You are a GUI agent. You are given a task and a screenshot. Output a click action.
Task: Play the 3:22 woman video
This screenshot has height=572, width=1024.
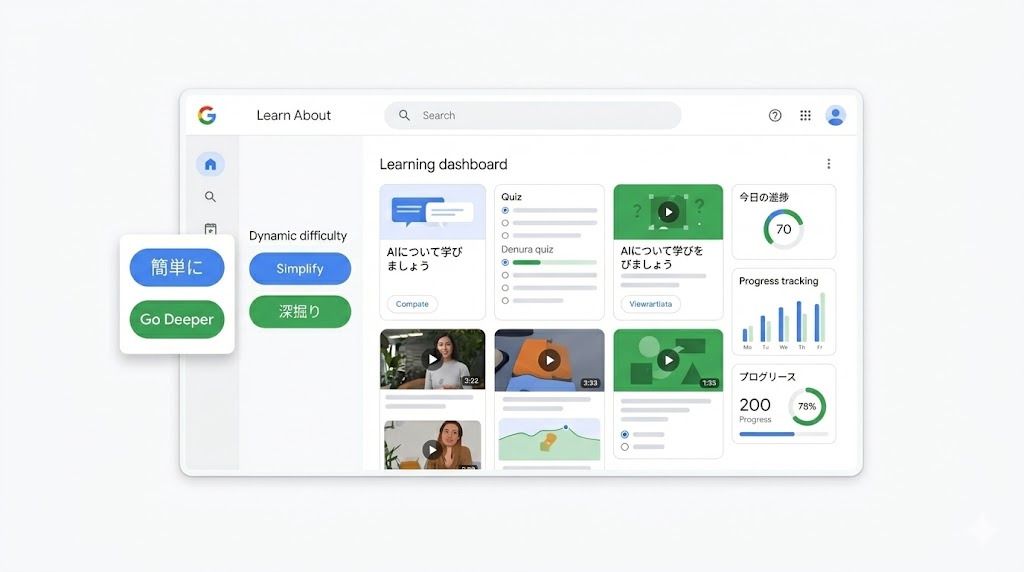[432, 359]
